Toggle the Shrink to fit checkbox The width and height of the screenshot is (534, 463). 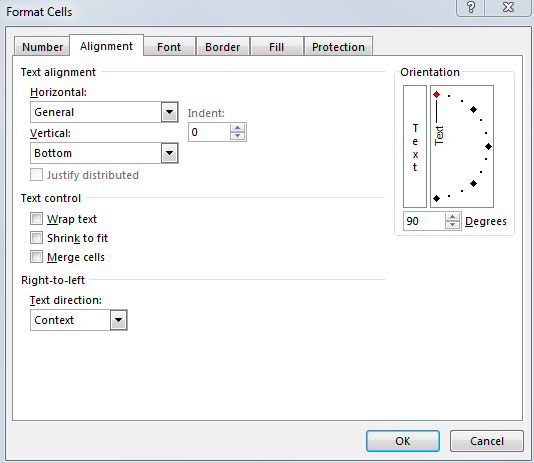coord(36,238)
